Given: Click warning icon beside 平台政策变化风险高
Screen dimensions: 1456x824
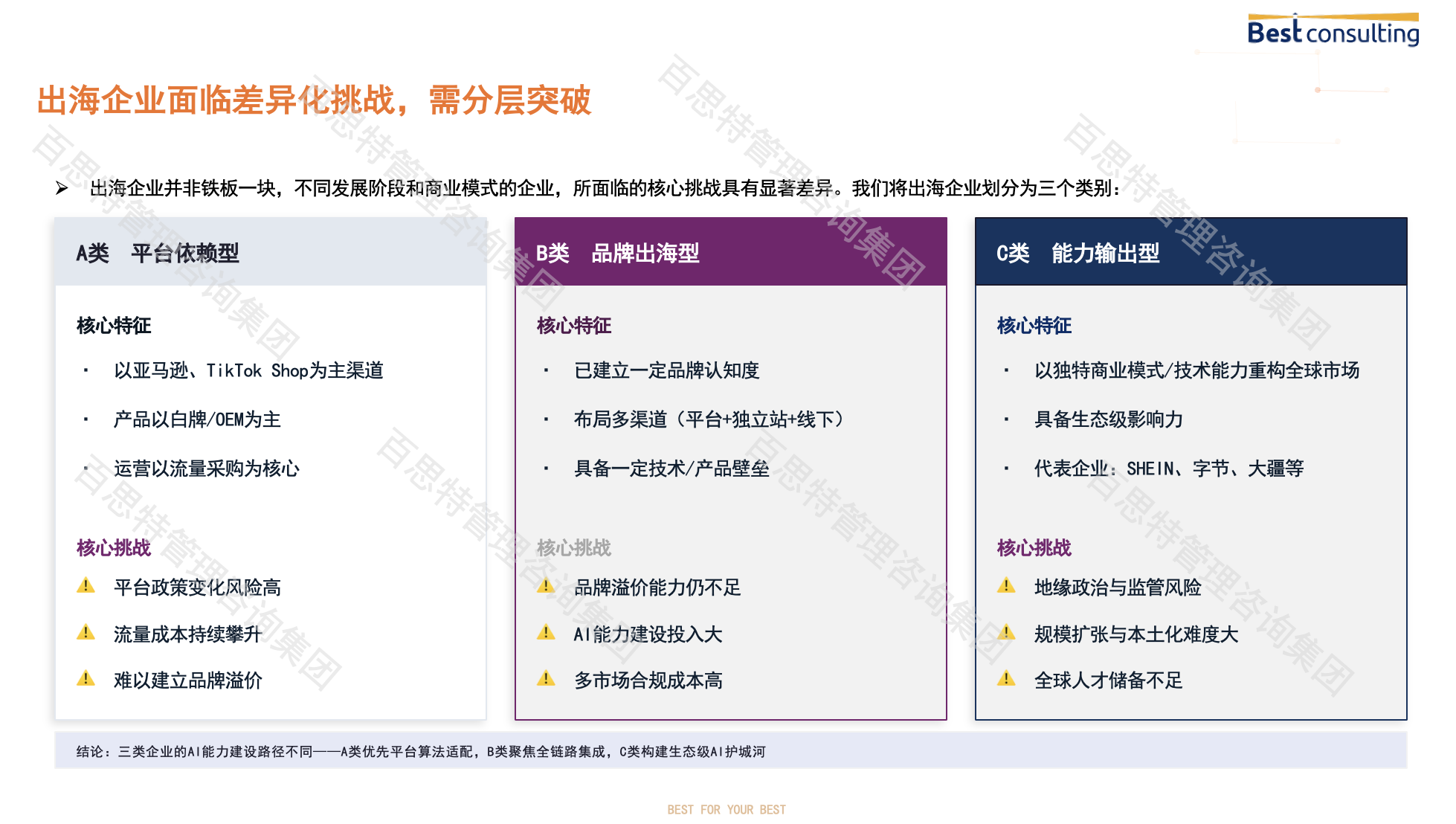Looking at the screenshot, I should (x=86, y=586).
